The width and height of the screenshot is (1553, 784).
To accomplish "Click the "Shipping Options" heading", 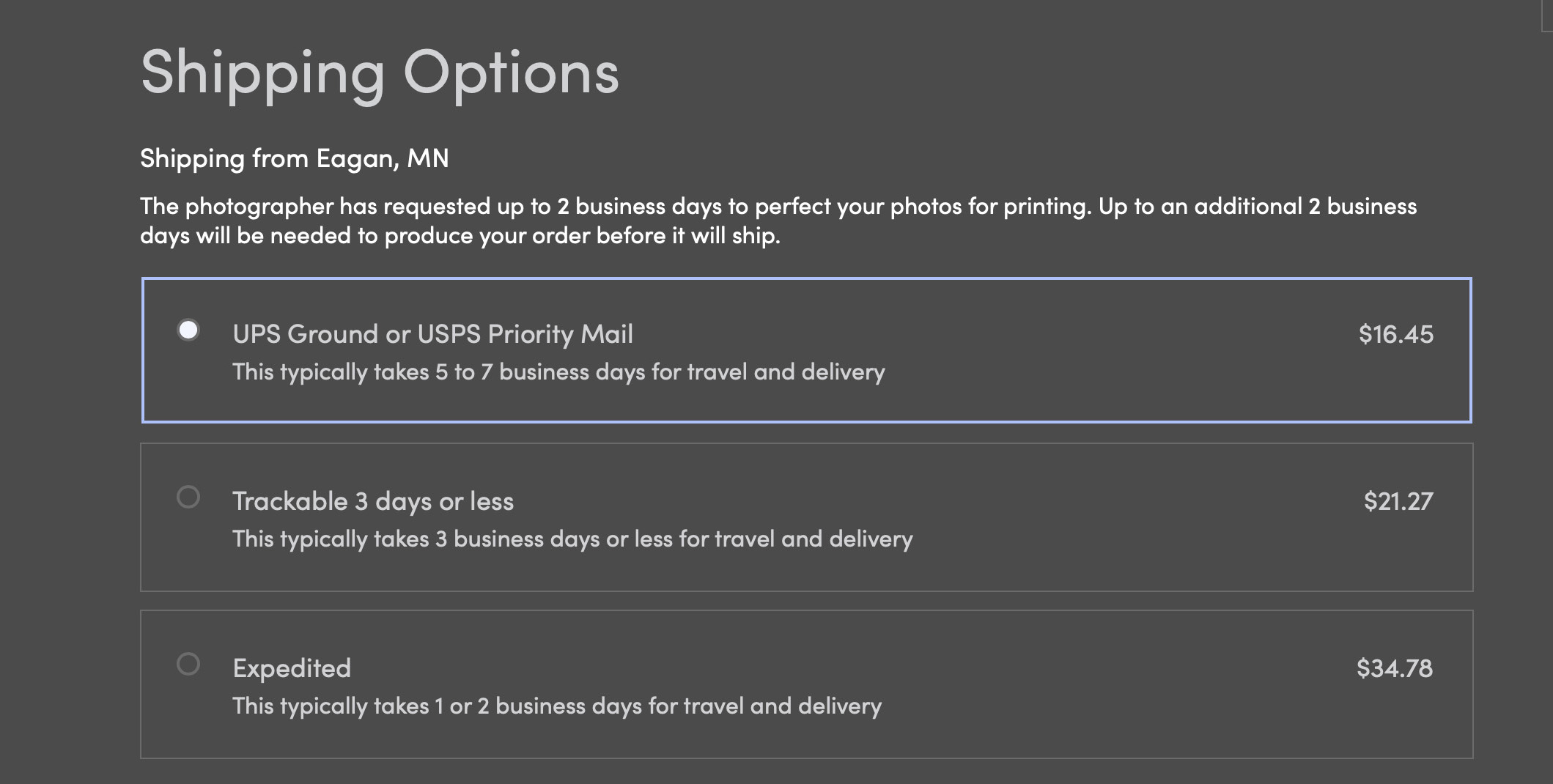I will point(380,73).
